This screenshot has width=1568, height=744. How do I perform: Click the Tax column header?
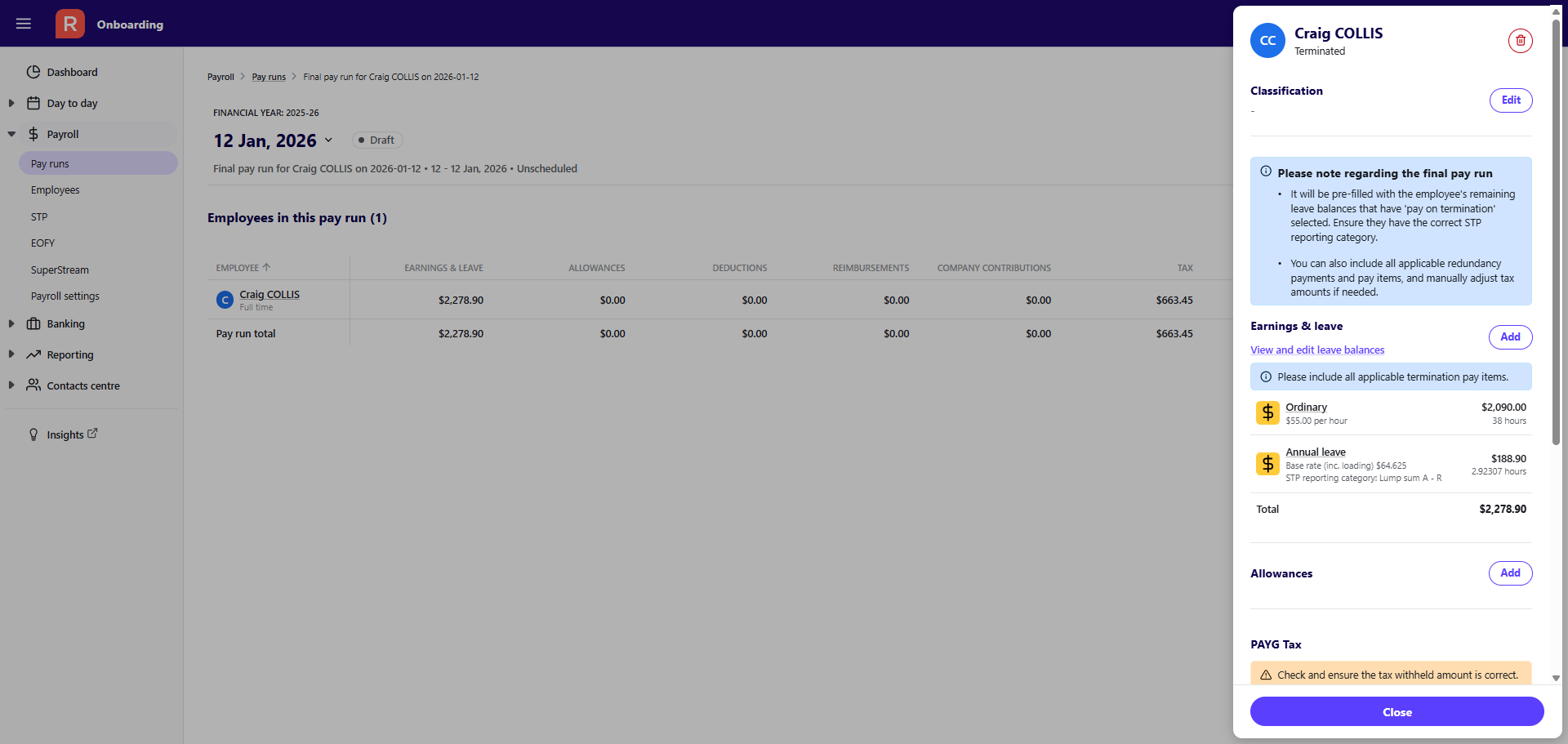(x=1185, y=268)
